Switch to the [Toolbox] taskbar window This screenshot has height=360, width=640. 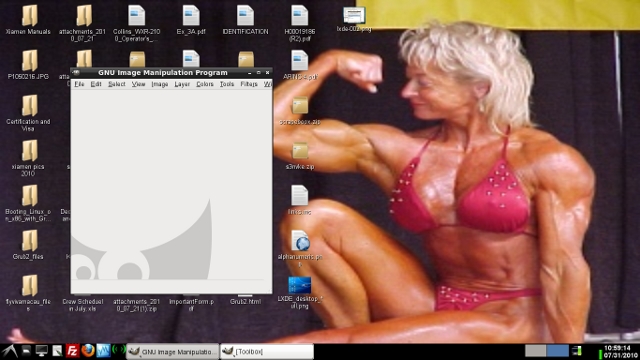[x=267, y=351]
